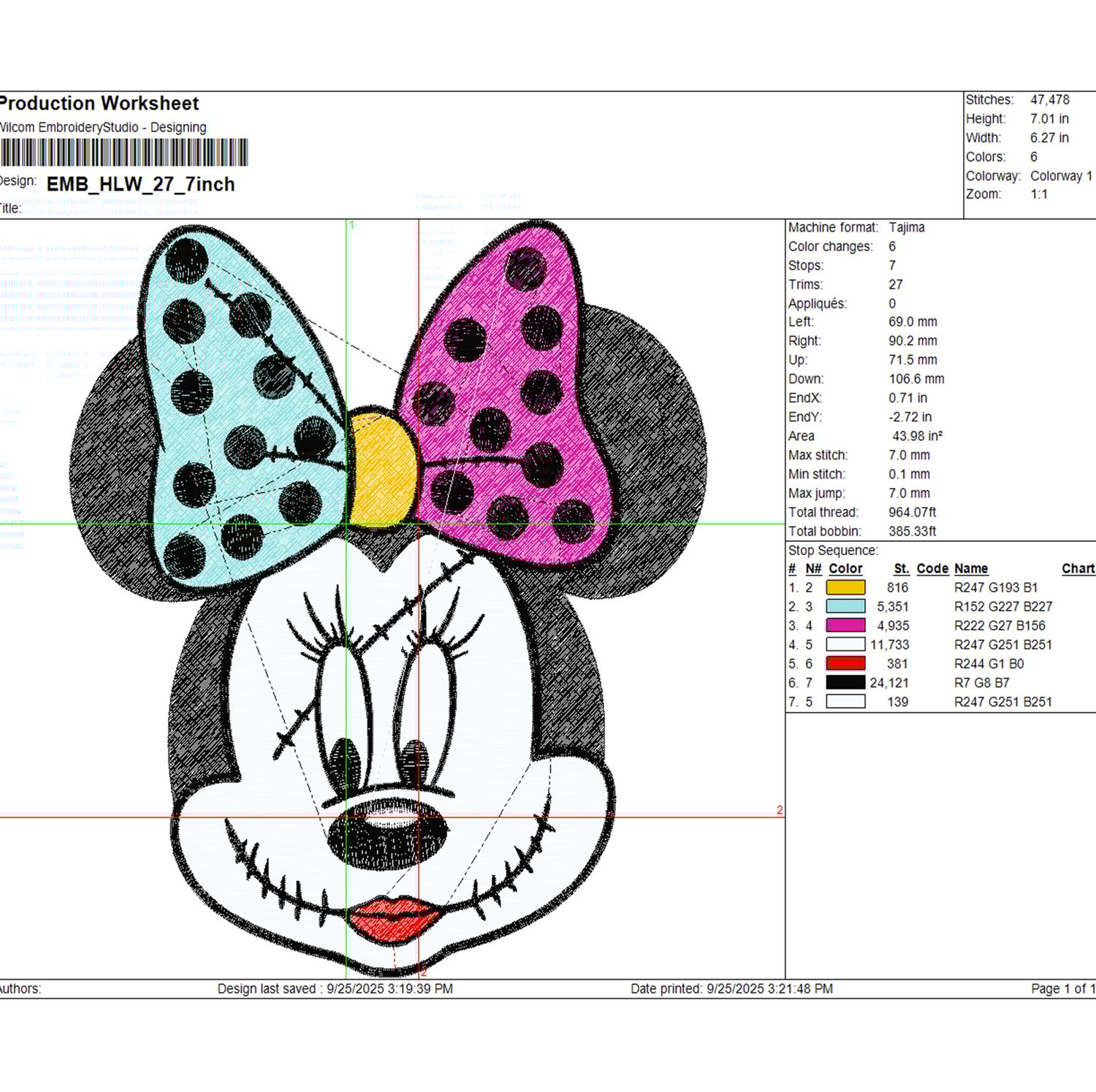This screenshot has height=1092, width=1096.
Task: Select stitch count '24,121' in stop row 6
Action: pos(889,682)
